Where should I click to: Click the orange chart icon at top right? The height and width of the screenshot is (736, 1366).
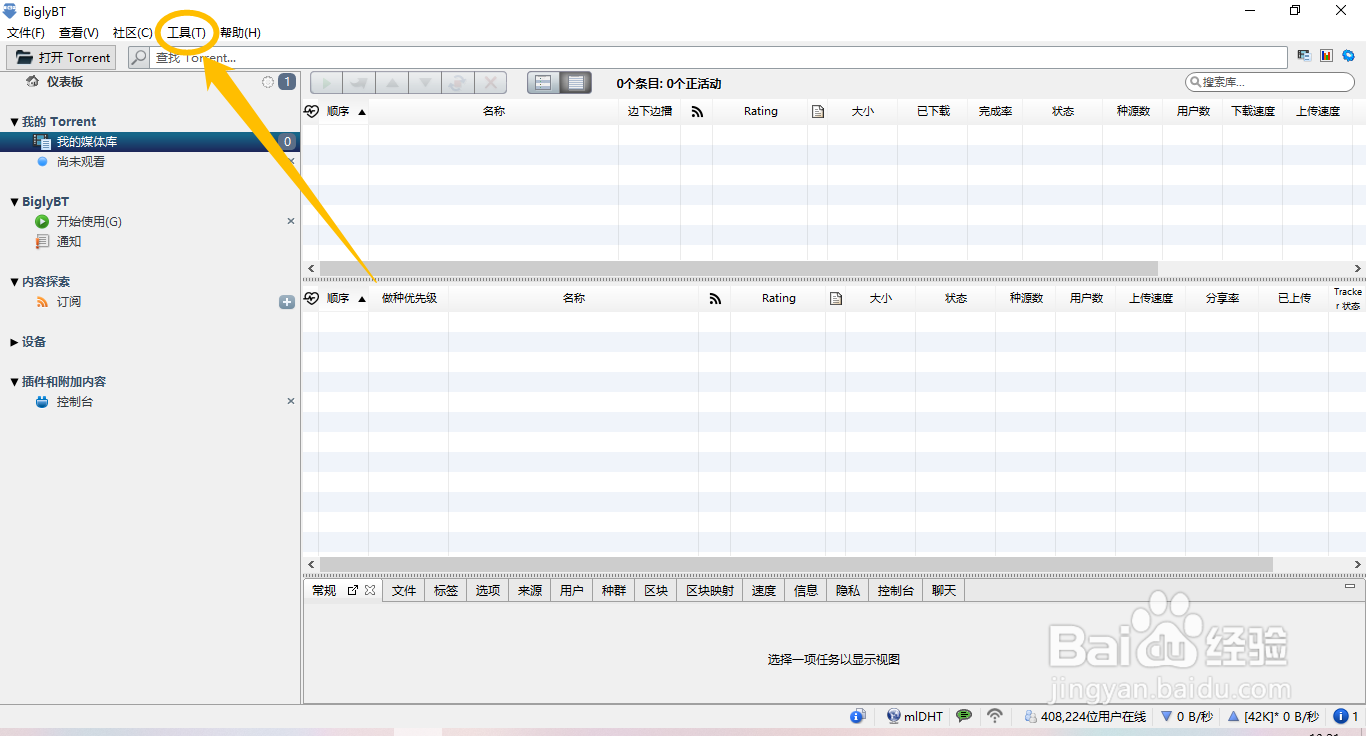[1326, 56]
